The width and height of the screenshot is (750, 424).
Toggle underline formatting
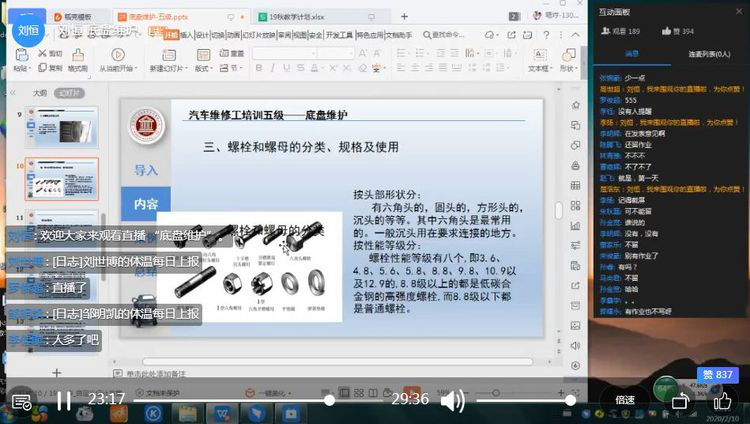pos(287,68)
